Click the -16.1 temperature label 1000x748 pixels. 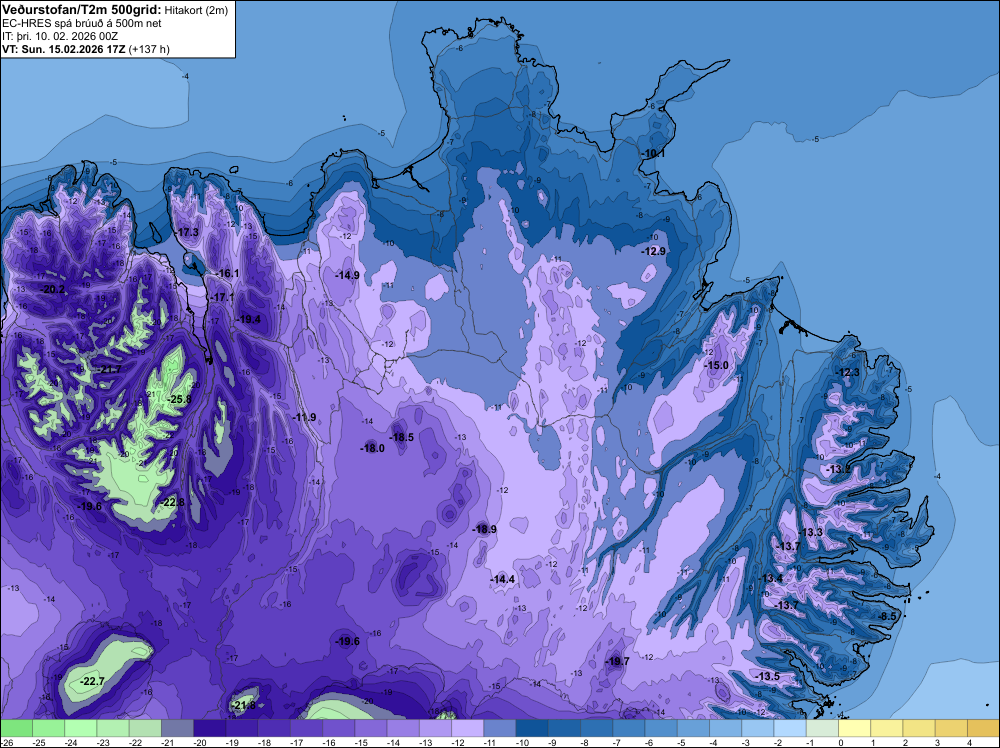(x=228, y=274)
